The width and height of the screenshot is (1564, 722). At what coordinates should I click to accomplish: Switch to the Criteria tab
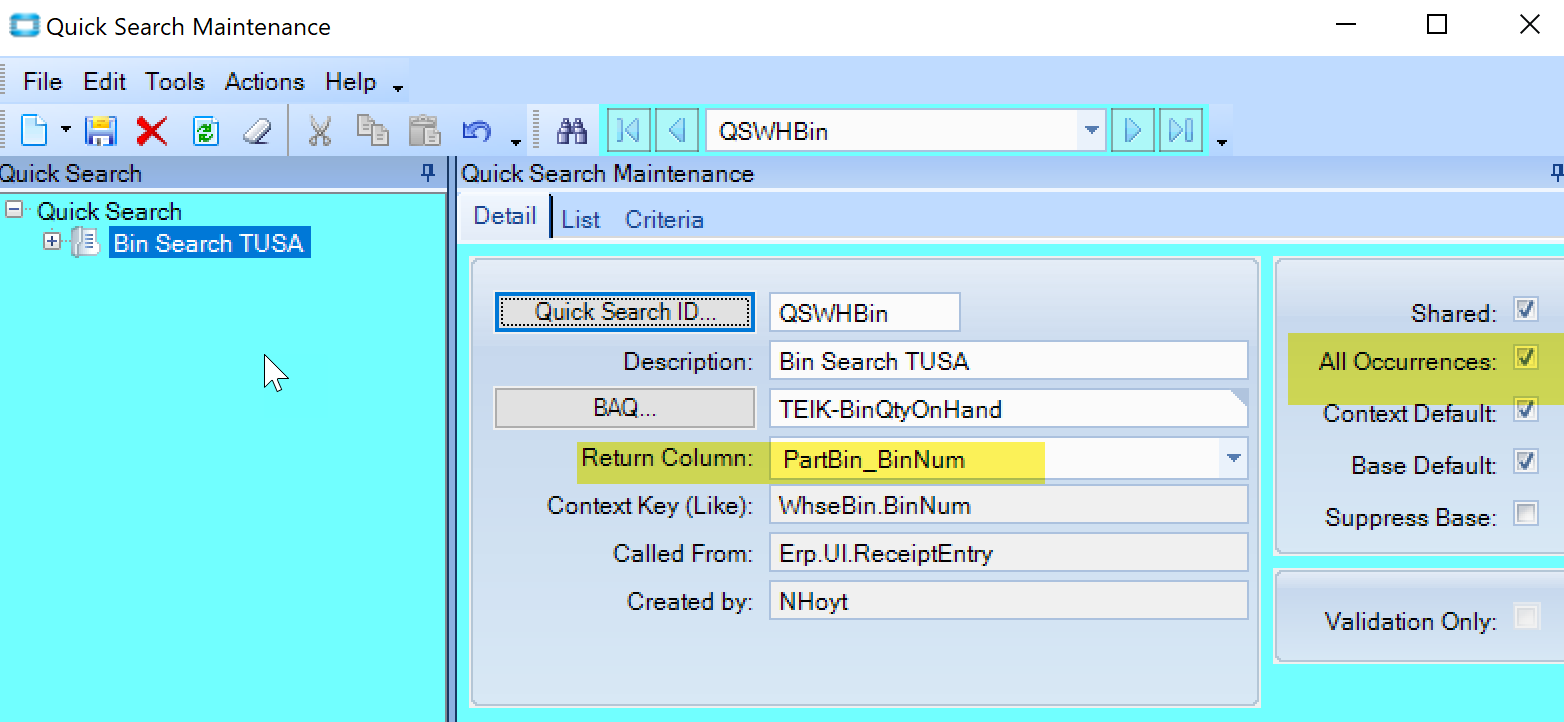point(664,220)
